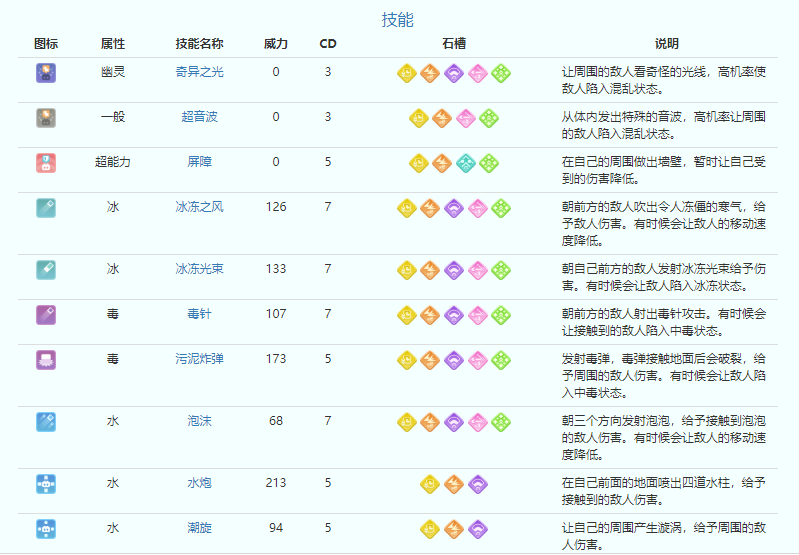
Task: Go to the 泡沫 skill page
Action: pos(199,421)
